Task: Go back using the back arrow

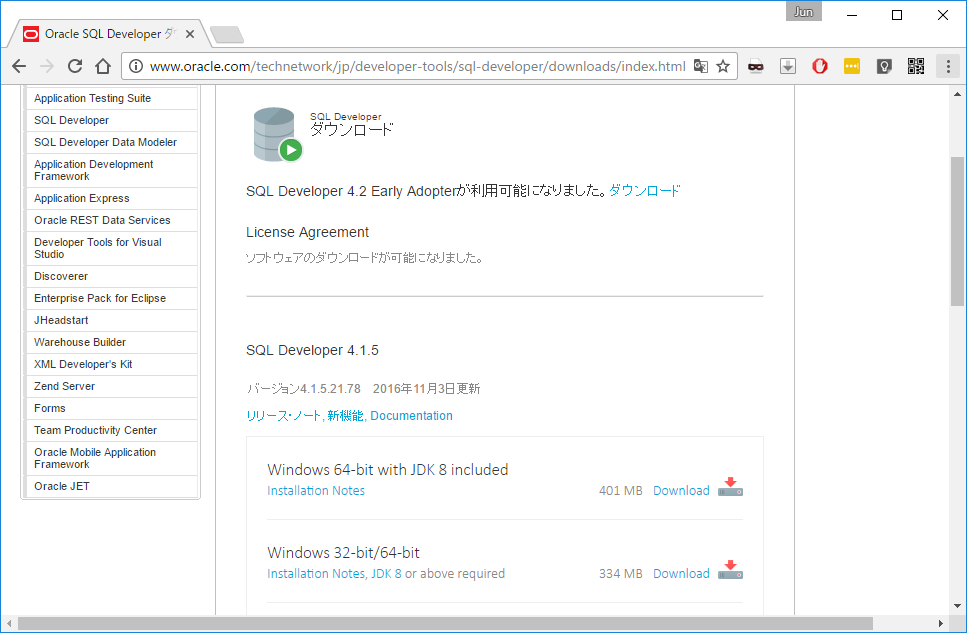Action: point(19,65)
